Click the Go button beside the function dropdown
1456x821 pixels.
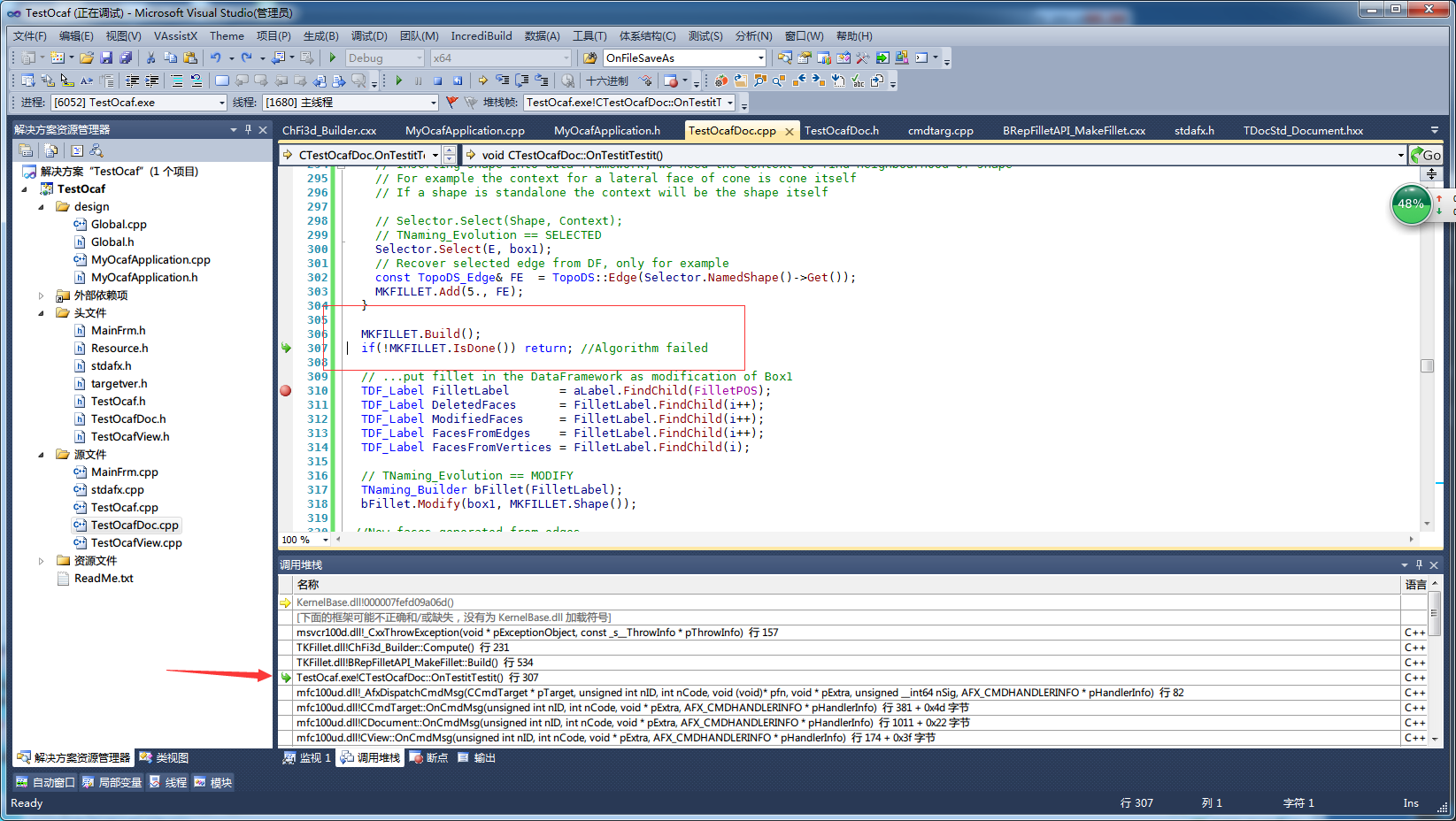[x=1425, y=155]
